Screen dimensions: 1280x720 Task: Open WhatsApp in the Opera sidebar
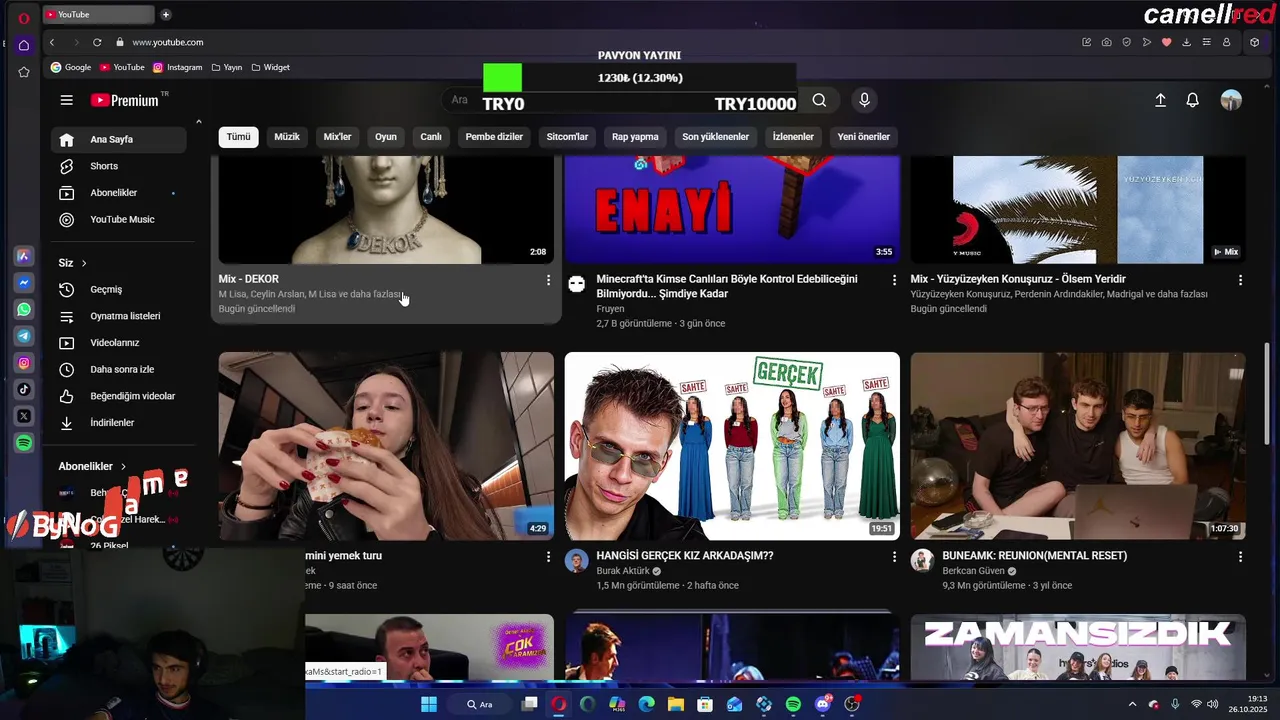[x=24, y=310]
